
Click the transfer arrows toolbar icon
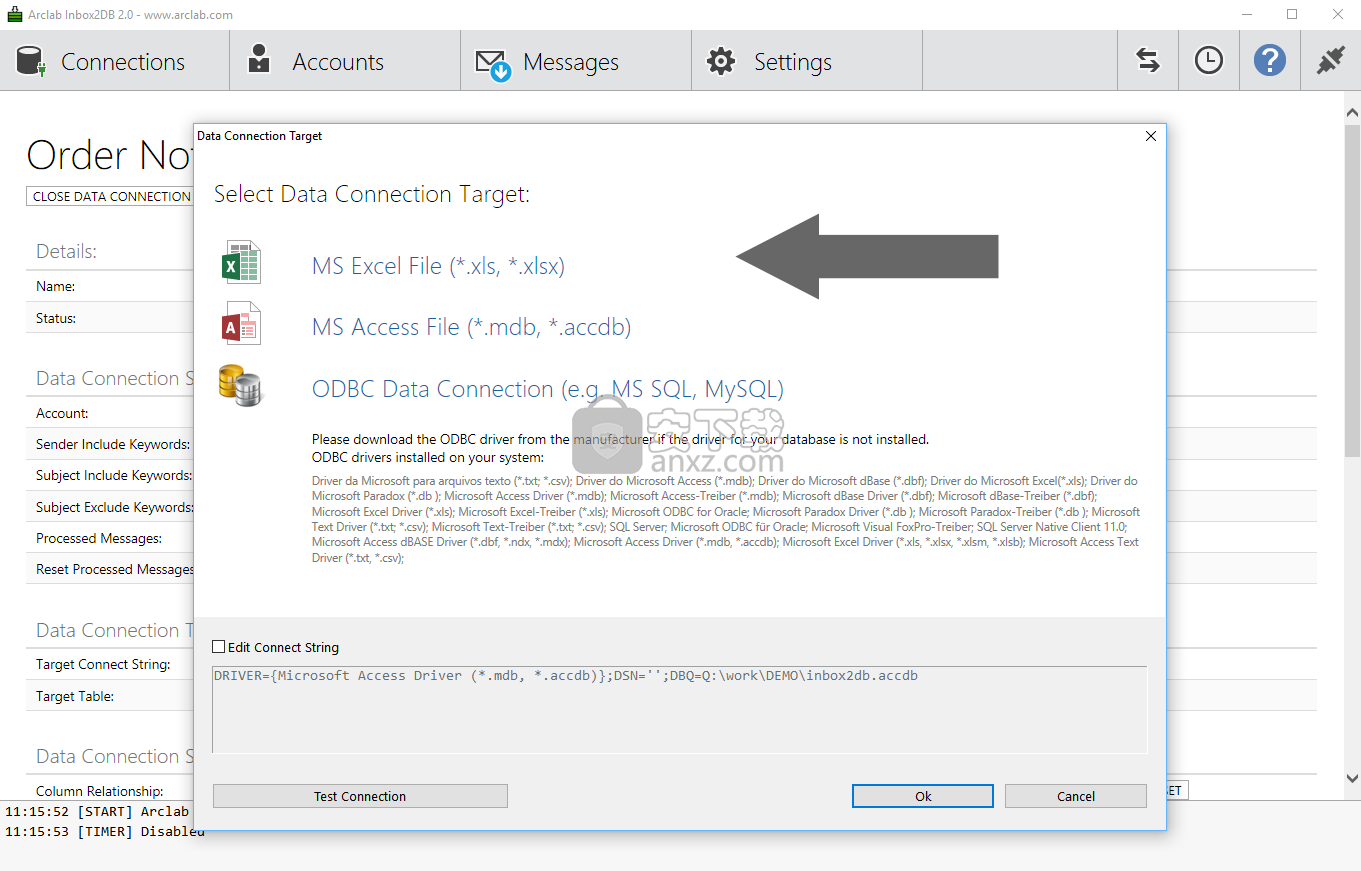point(1148,61)
